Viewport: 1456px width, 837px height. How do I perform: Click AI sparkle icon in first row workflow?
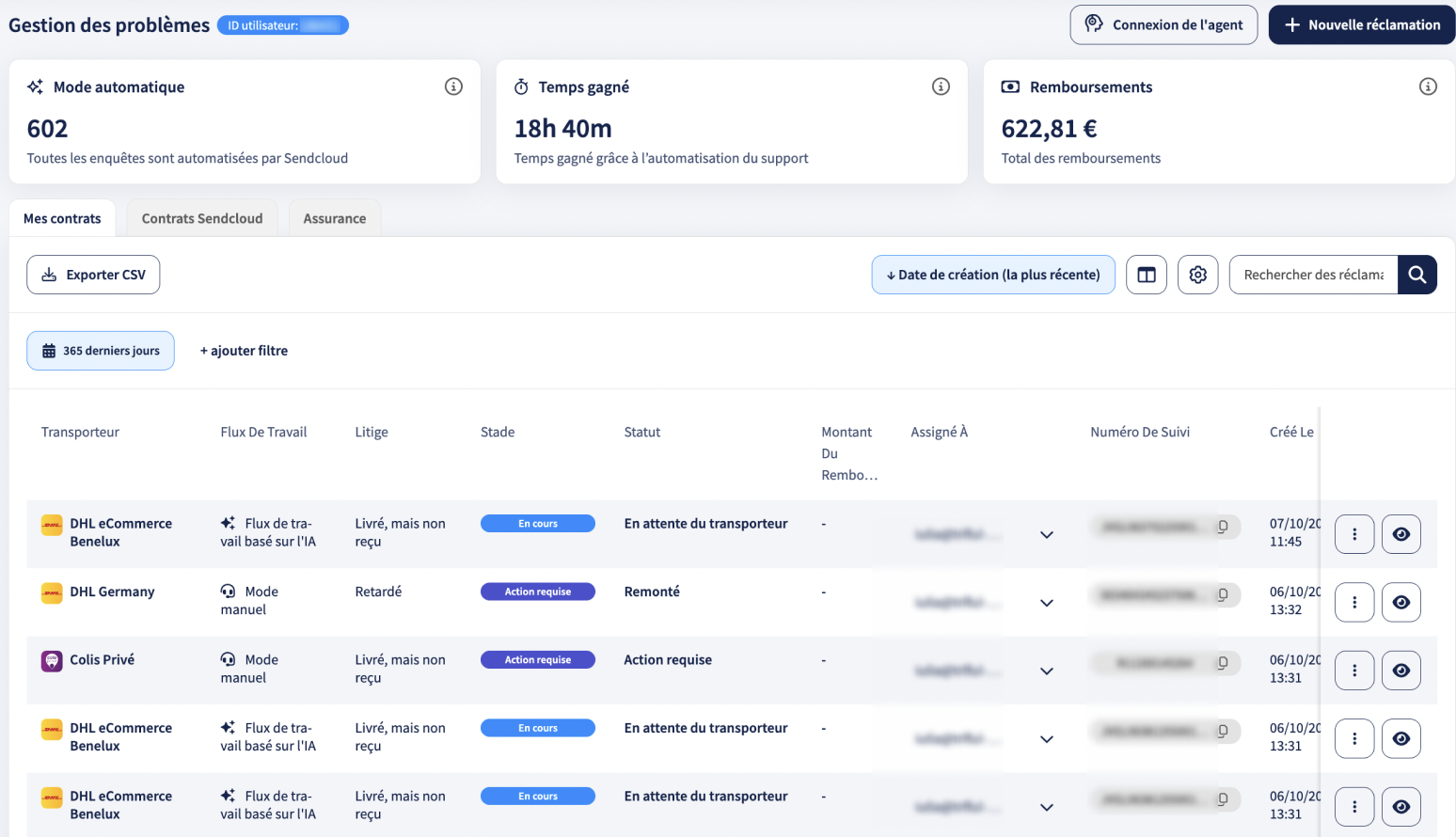click(x=228, y=523)
